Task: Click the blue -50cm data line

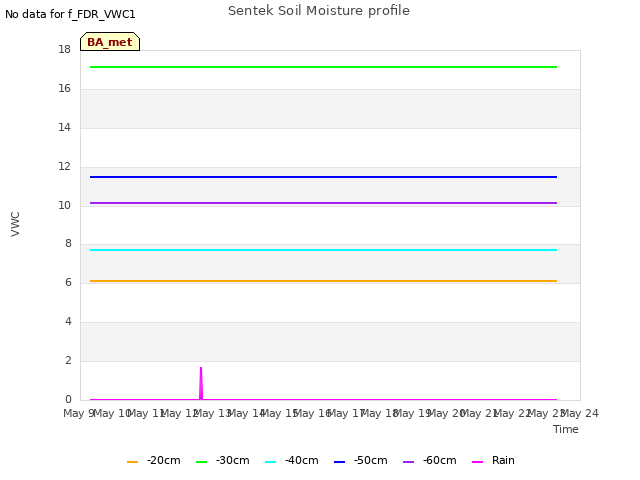Action: (323, 177)
